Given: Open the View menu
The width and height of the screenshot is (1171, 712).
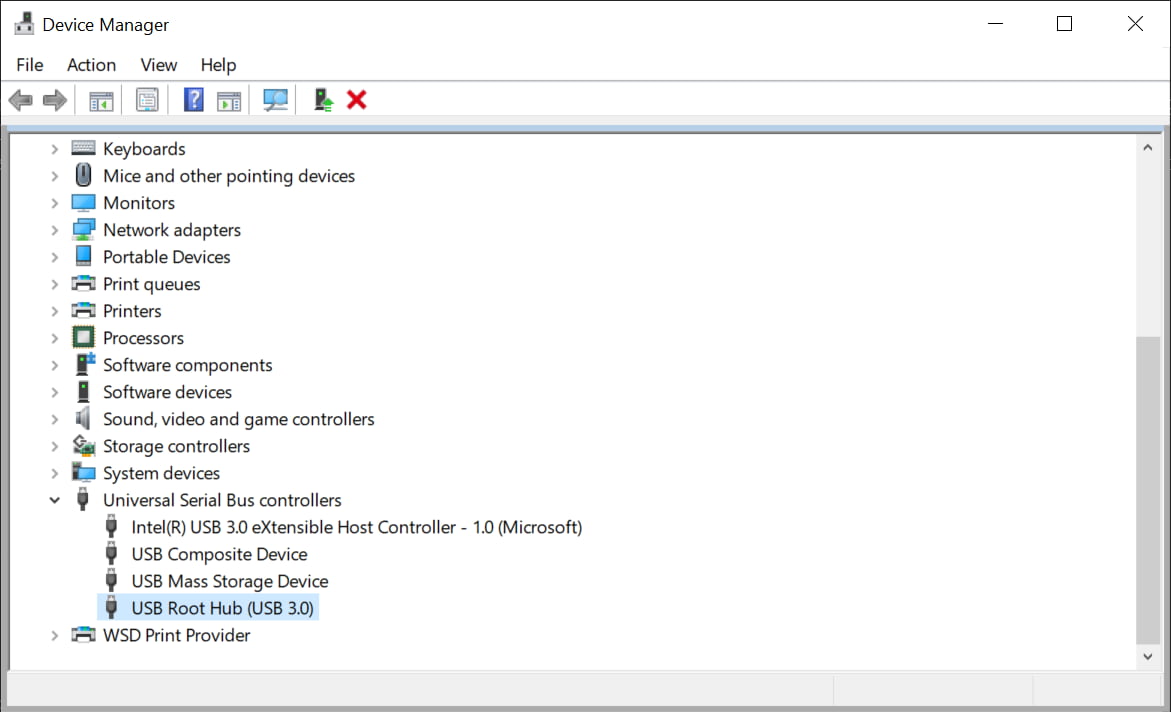Looking at the screenshot, I should point(158,64).
